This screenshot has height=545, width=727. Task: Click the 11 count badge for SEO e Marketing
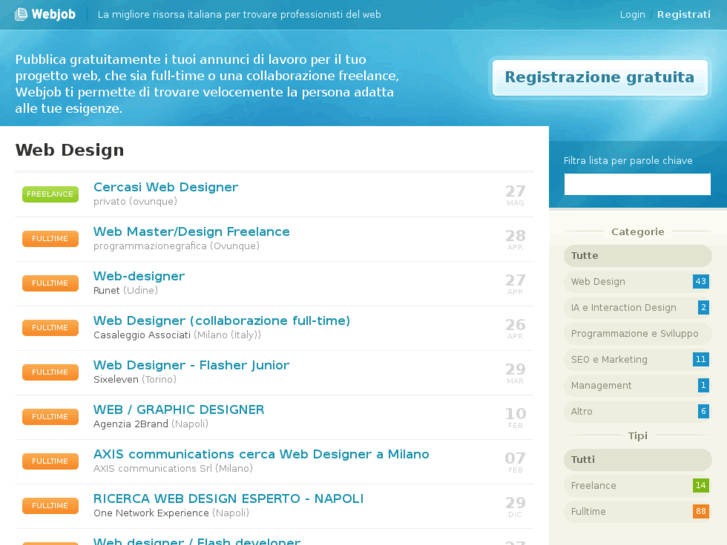click(701, 359)
